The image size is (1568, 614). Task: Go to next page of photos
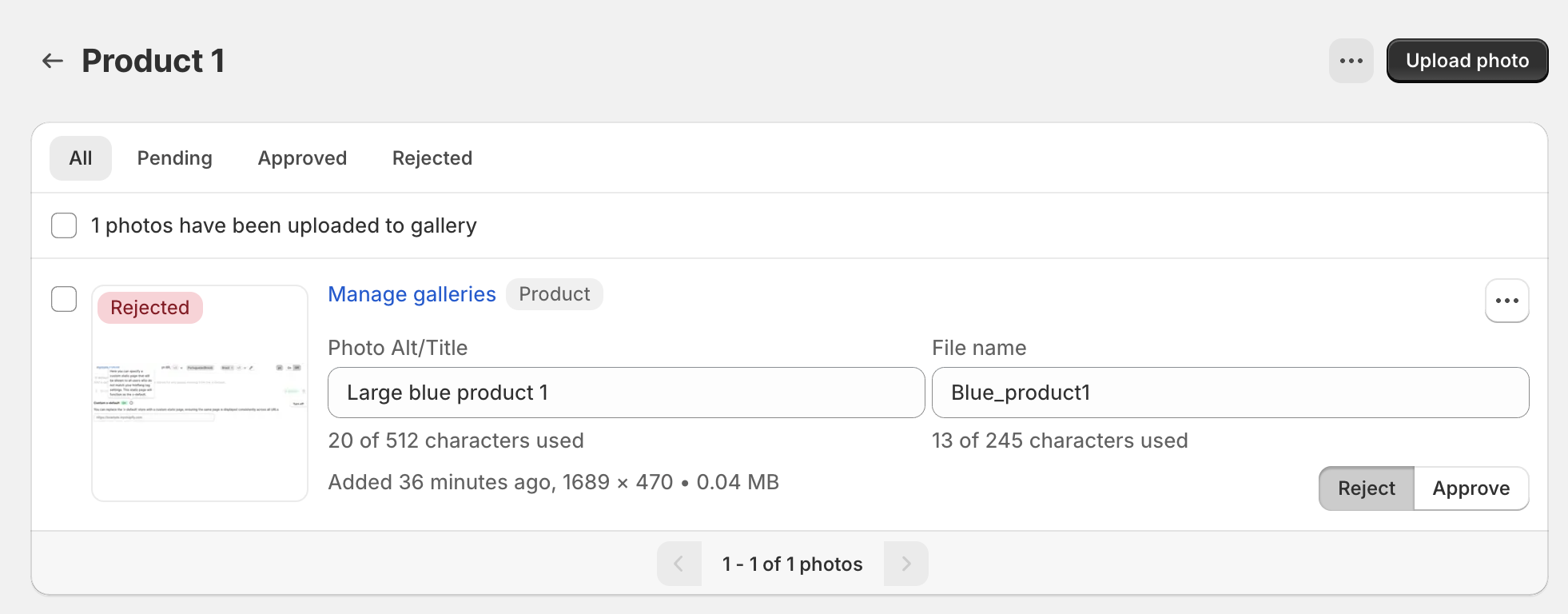click(x=905, y=564)
